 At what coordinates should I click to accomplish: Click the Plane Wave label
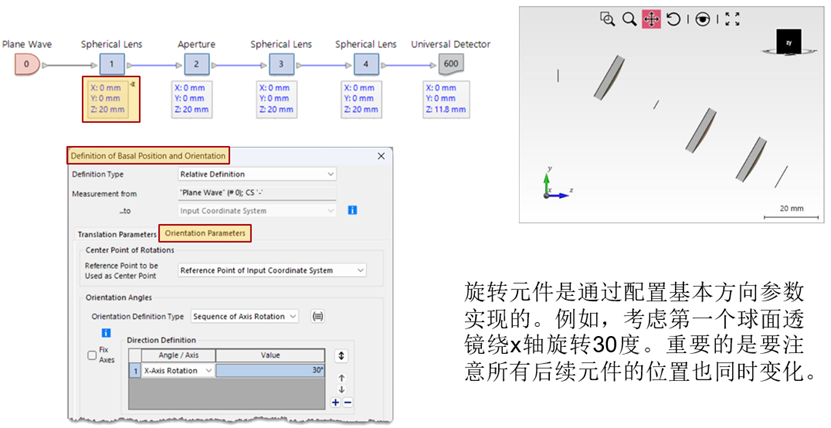(x=27, y=44)
